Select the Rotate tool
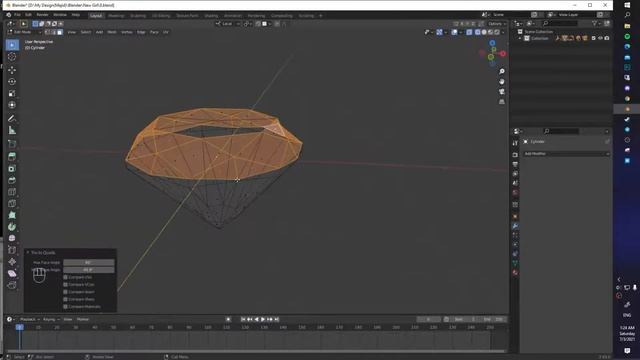This screenshot has width=640, height=360. pyautogui.click(x=12, y=82)
